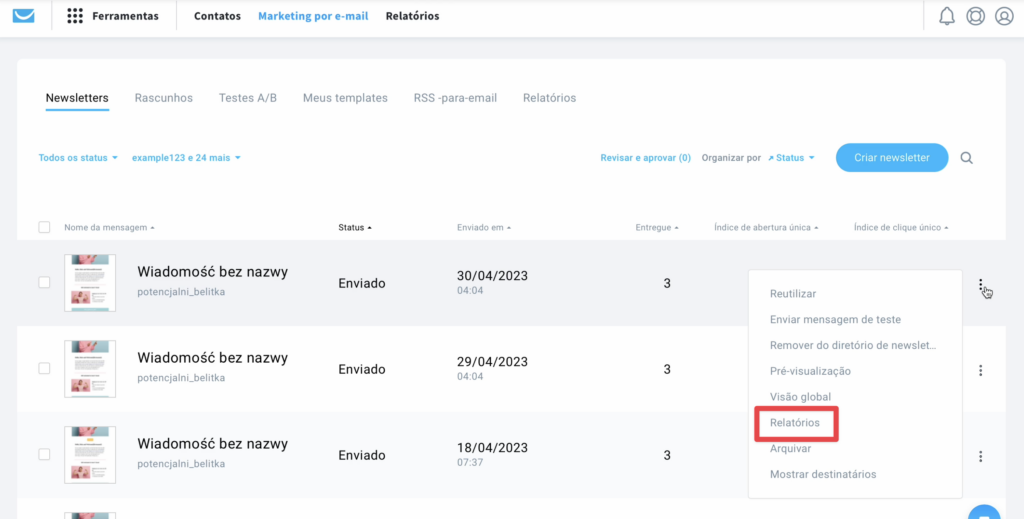Open the user profile icon
The image size is (1024, 519).
coord(1004,16)
